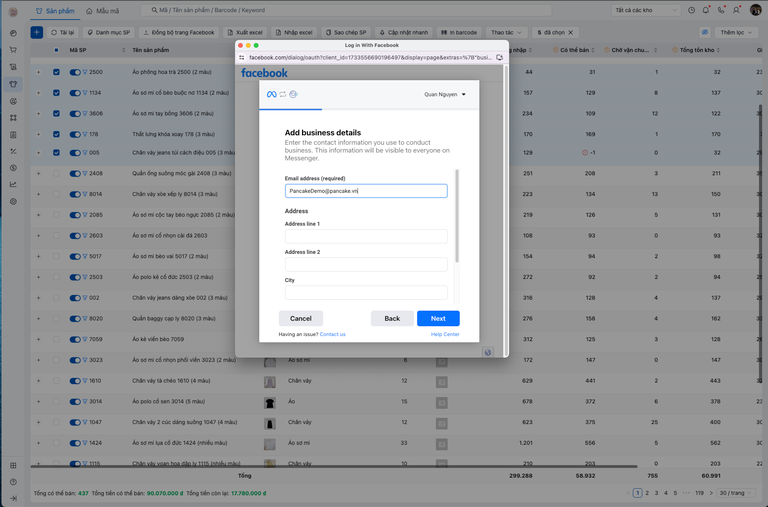Image resolution: width=768 pixels, height=507 pixels.
Task: Click the Meta logo in the dialog header
Action: 270,94
